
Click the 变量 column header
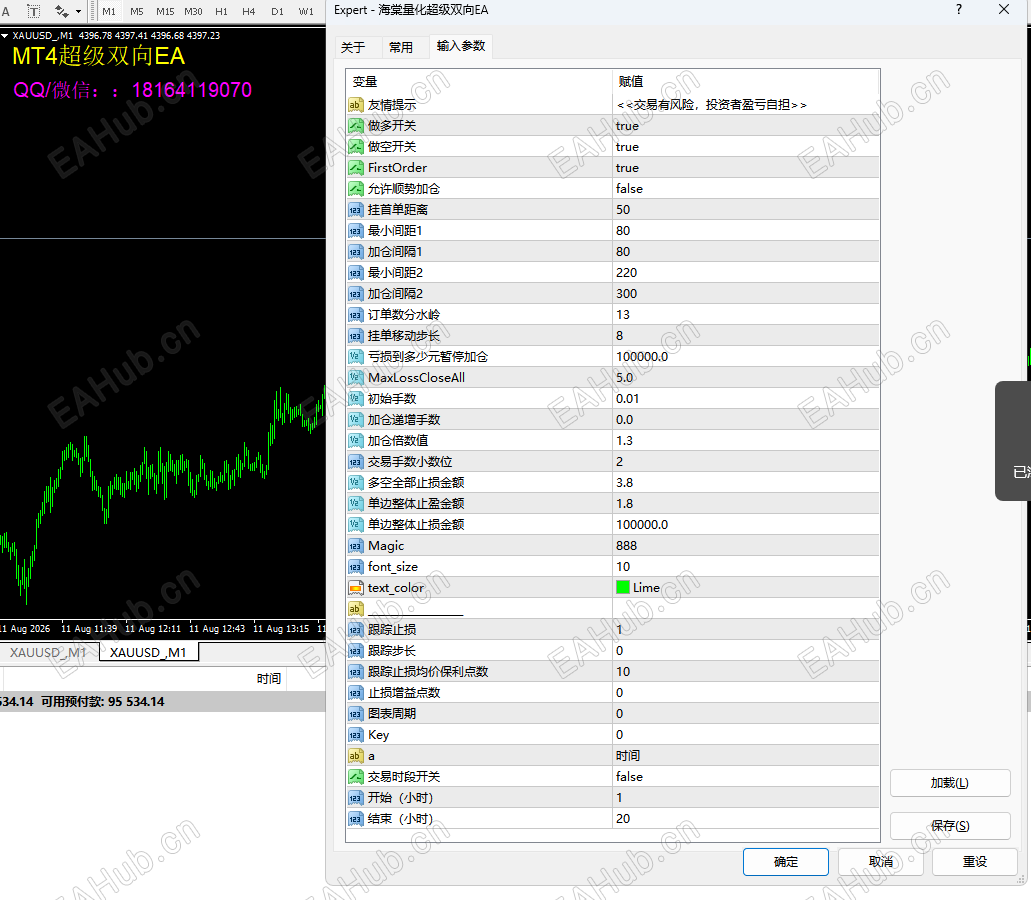click(x=479, y=82)
